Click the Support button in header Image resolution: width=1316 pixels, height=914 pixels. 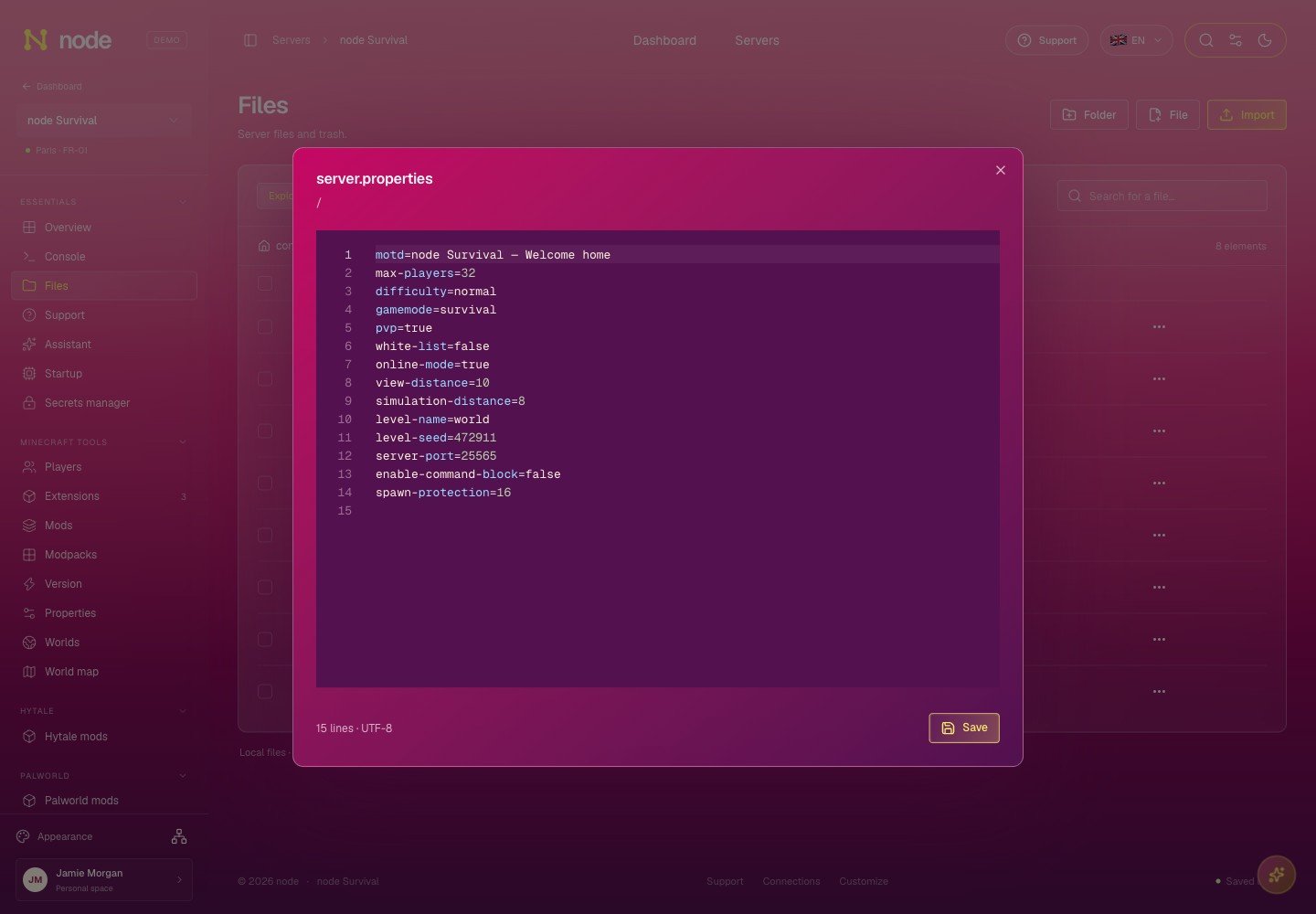1046,40
